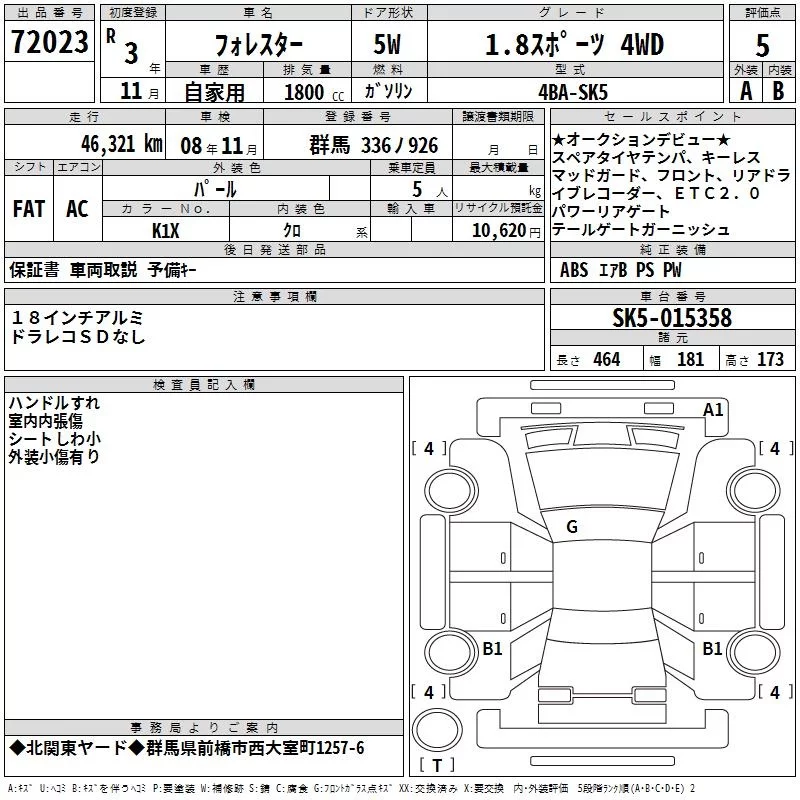This screenshot has height=800, width=800.
Task: Click the shift value FAT
Action: (29, 209)
